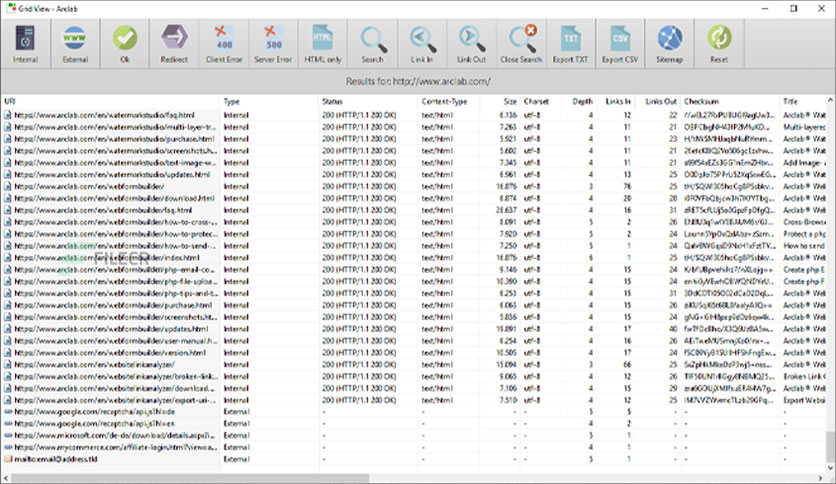Select the webformbuilder/download.html row
This screenshot has width=836, height=484.
click(414, 198)
